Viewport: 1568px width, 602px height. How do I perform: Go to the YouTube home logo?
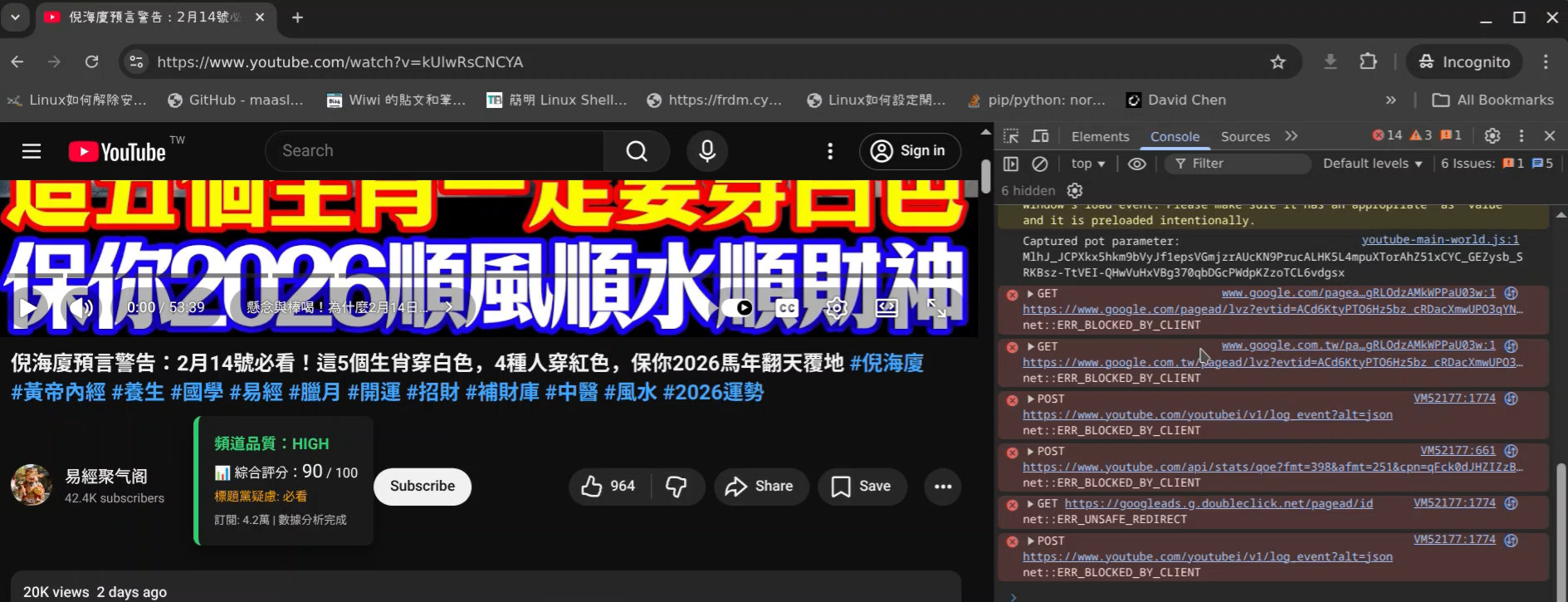pos(117,152)
